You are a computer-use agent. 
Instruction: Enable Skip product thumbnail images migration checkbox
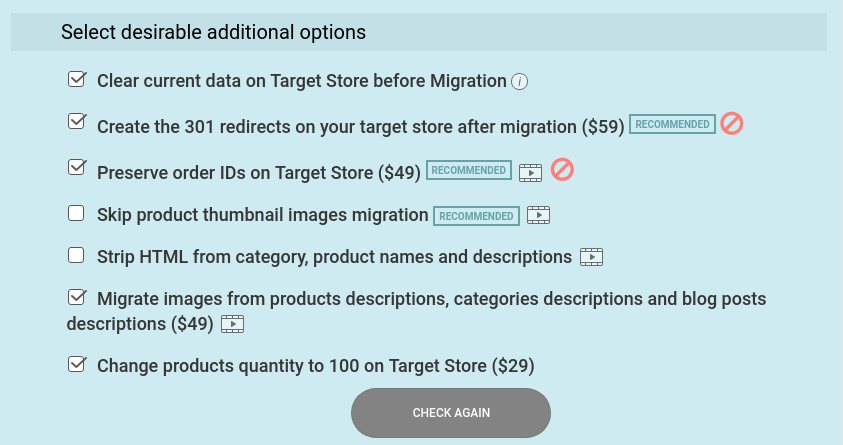tap(76, 213)
